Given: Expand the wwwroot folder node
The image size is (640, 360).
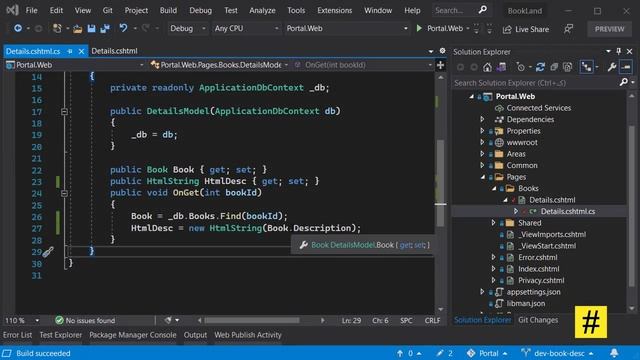Looking at the screenshot, I should (482, 142).
